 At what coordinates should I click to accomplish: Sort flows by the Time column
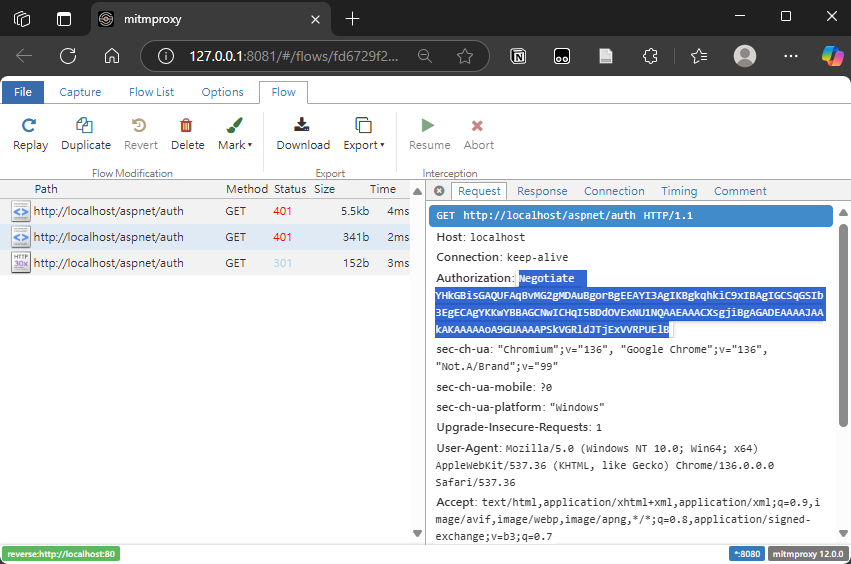point(382,189)
